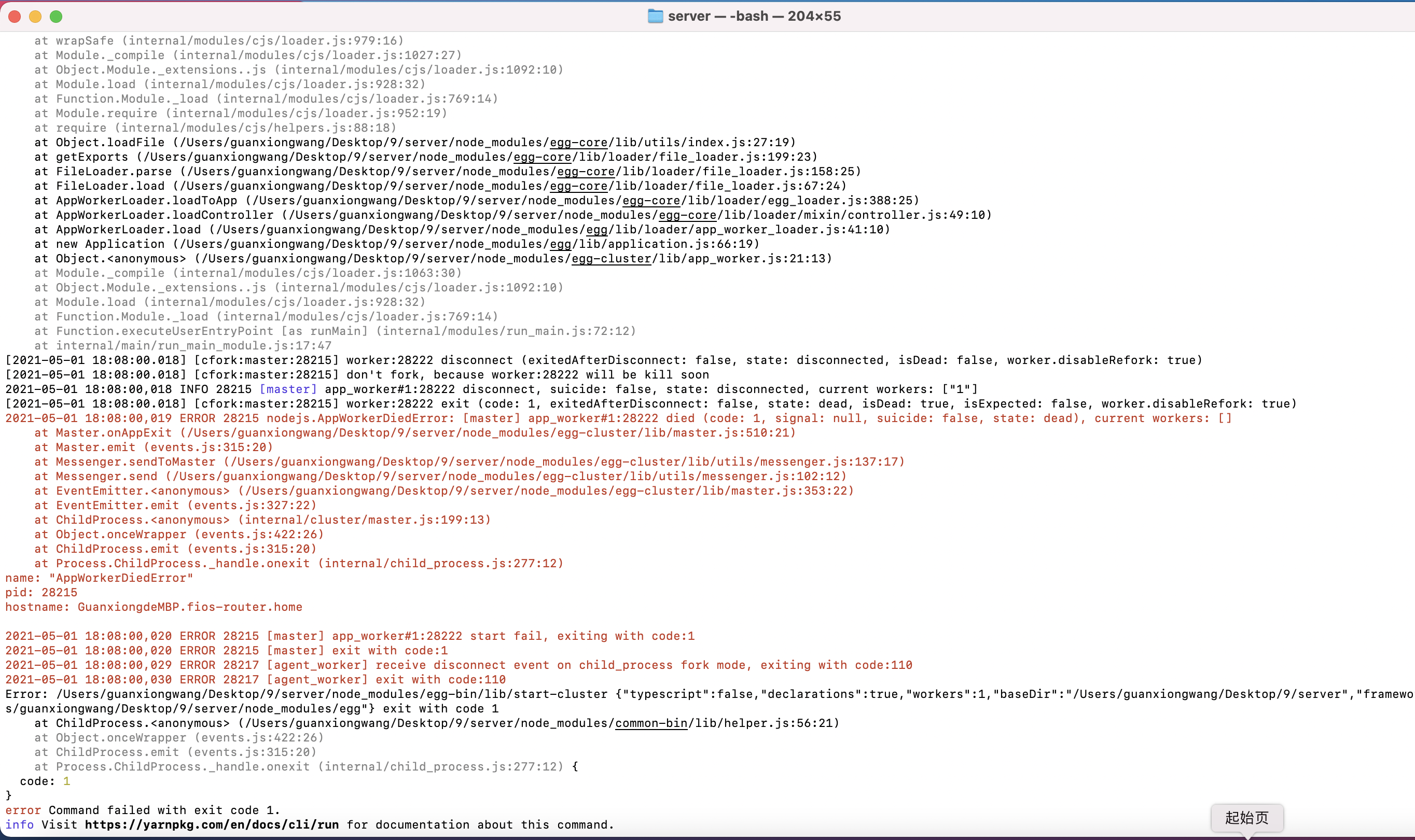The image size is (1415, 840).
Task: Click underlined 'egg-core' in loadController line
Action: pyautogui.click(x=687, y=215)
